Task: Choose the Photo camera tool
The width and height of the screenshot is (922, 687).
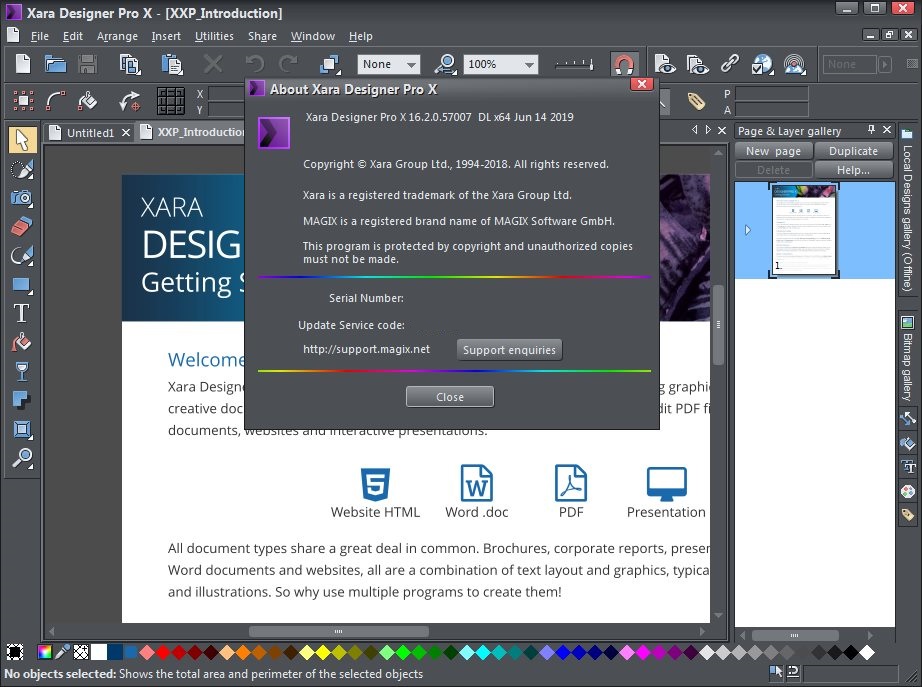Action: point(22,198)
